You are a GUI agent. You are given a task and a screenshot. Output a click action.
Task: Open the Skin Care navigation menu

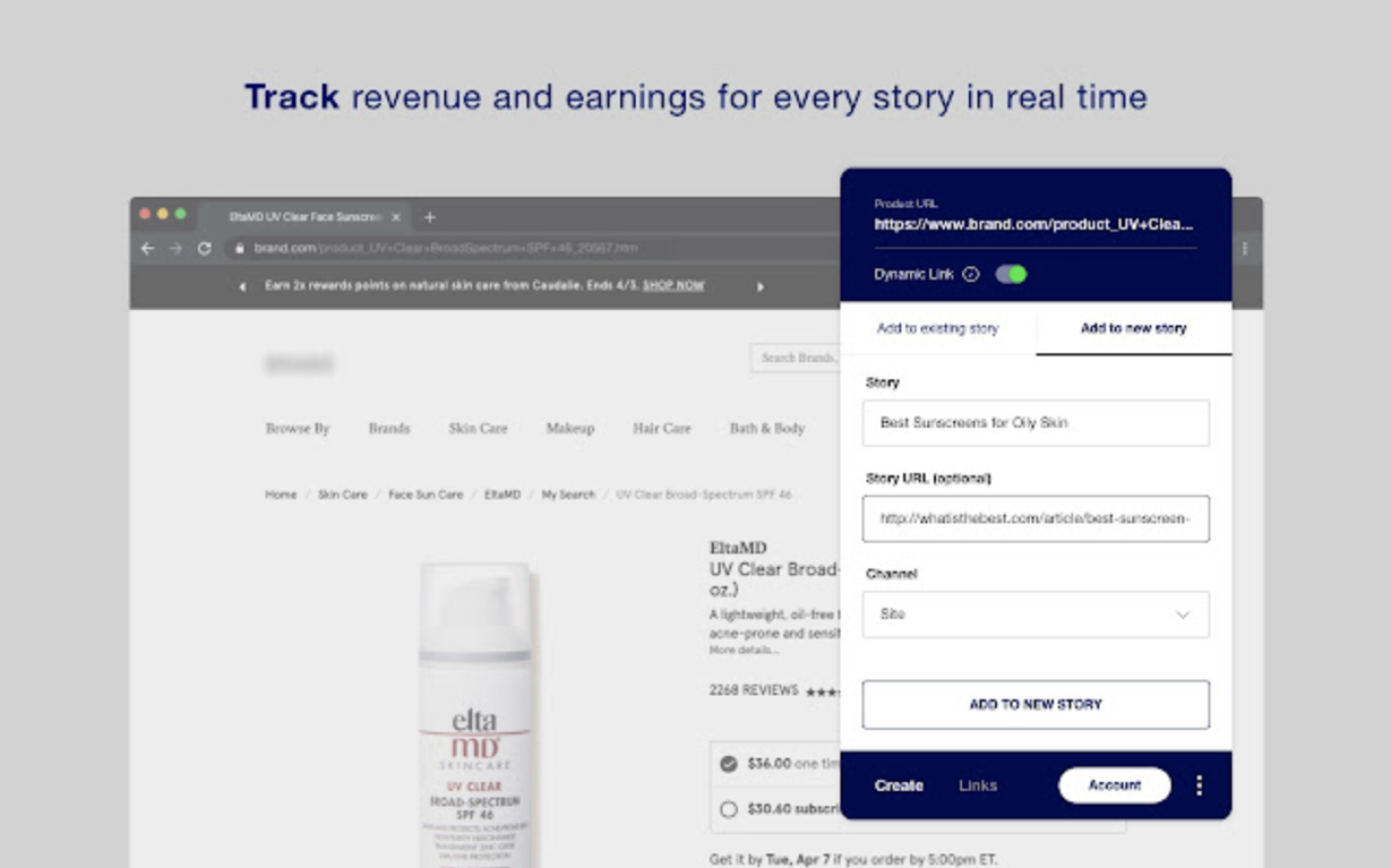(477, 429)
